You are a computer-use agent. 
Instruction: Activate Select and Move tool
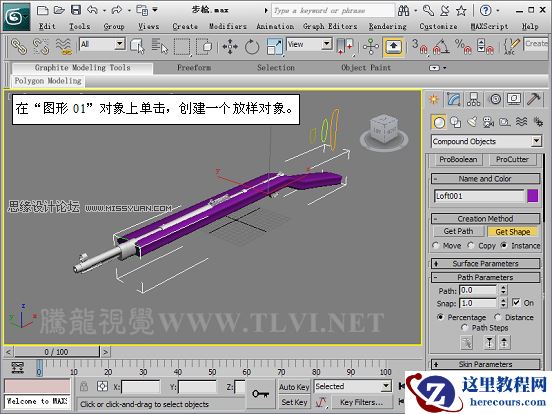[x=230, y=47]
